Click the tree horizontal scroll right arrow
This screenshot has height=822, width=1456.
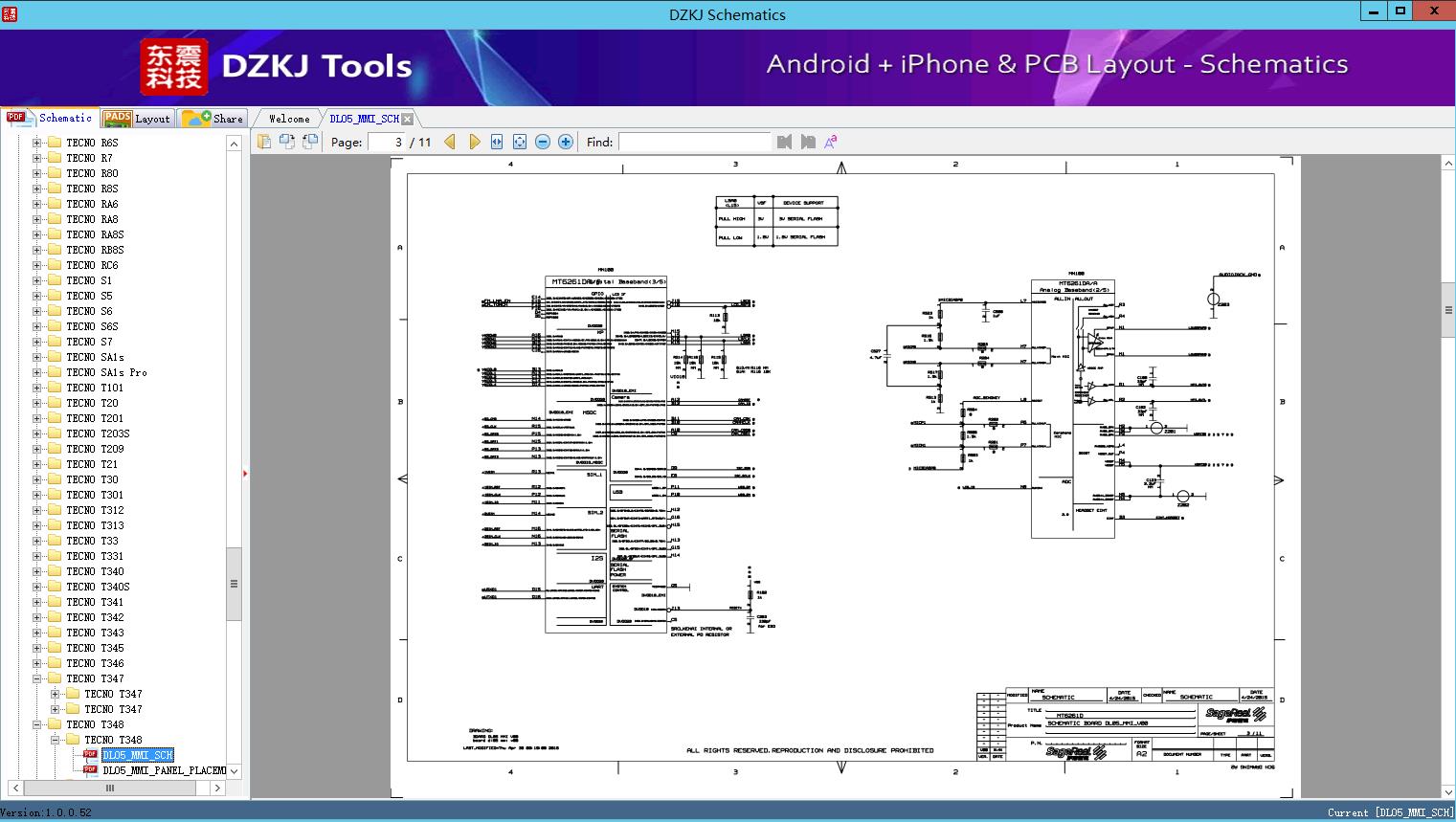tap(217, 789)
